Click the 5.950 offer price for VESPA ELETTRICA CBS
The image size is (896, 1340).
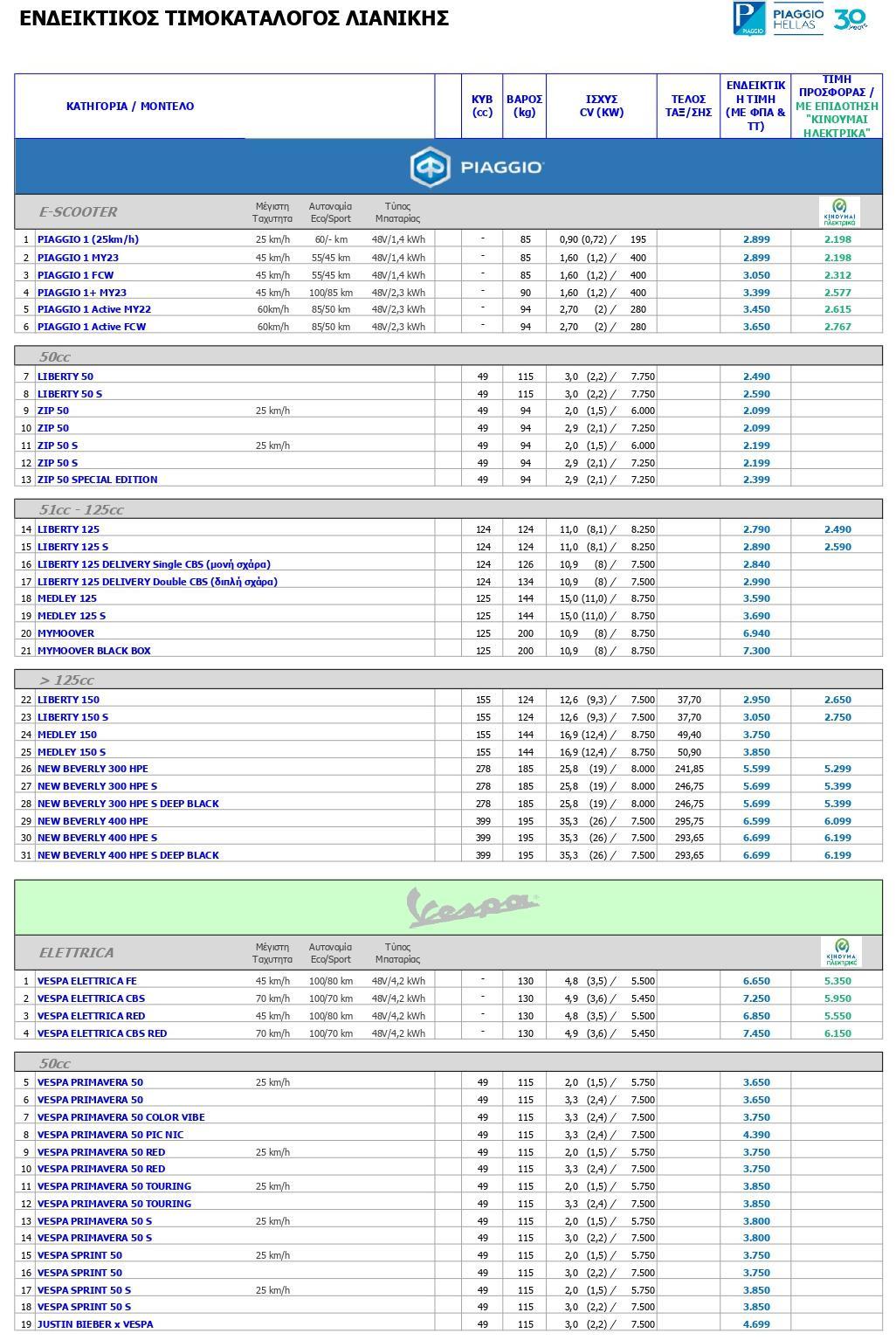(837, 998)
